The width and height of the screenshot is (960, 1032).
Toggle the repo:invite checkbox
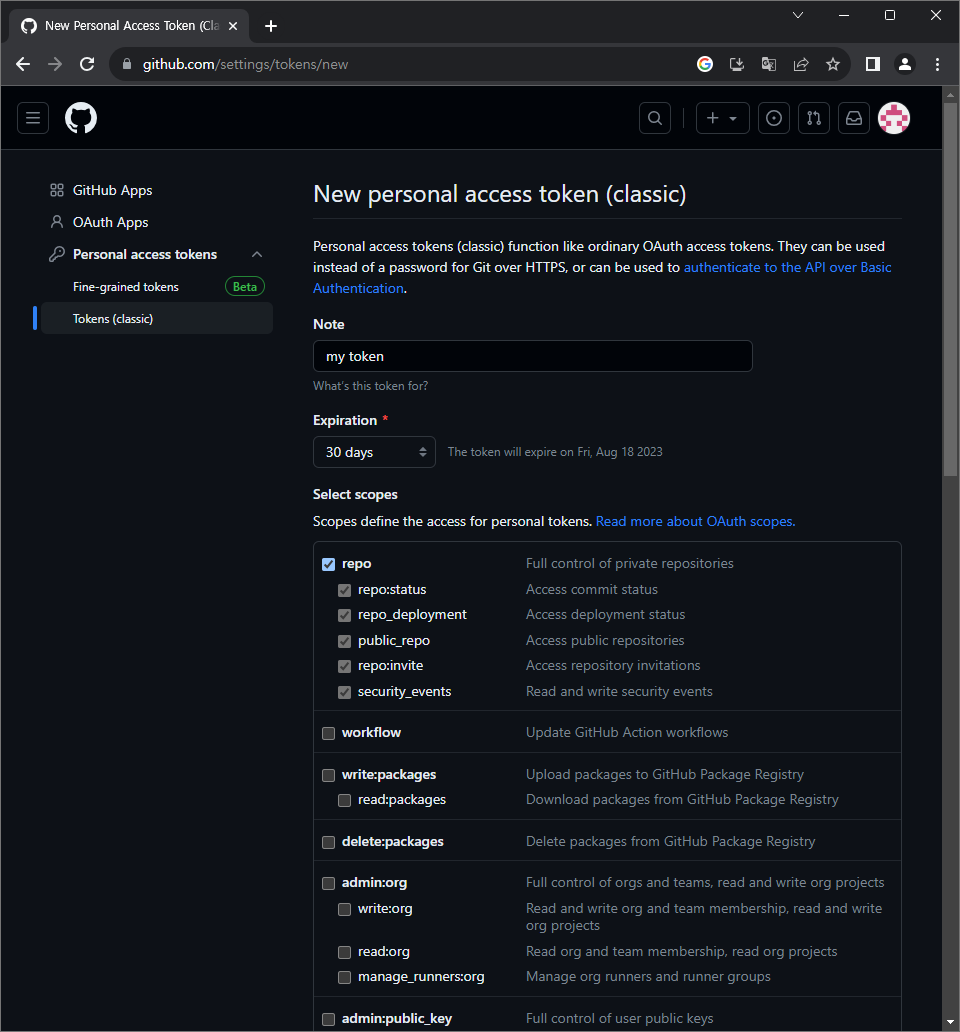pos(344,666)
